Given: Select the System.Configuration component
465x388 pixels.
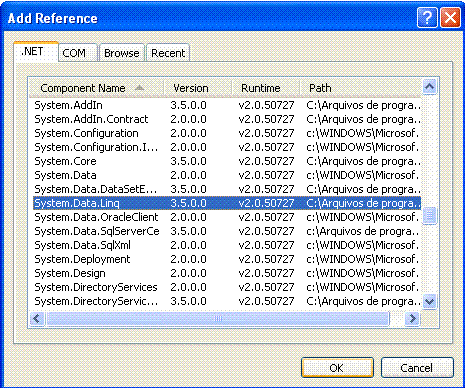Looking at the screenshot, I should [x=227, y=133].
